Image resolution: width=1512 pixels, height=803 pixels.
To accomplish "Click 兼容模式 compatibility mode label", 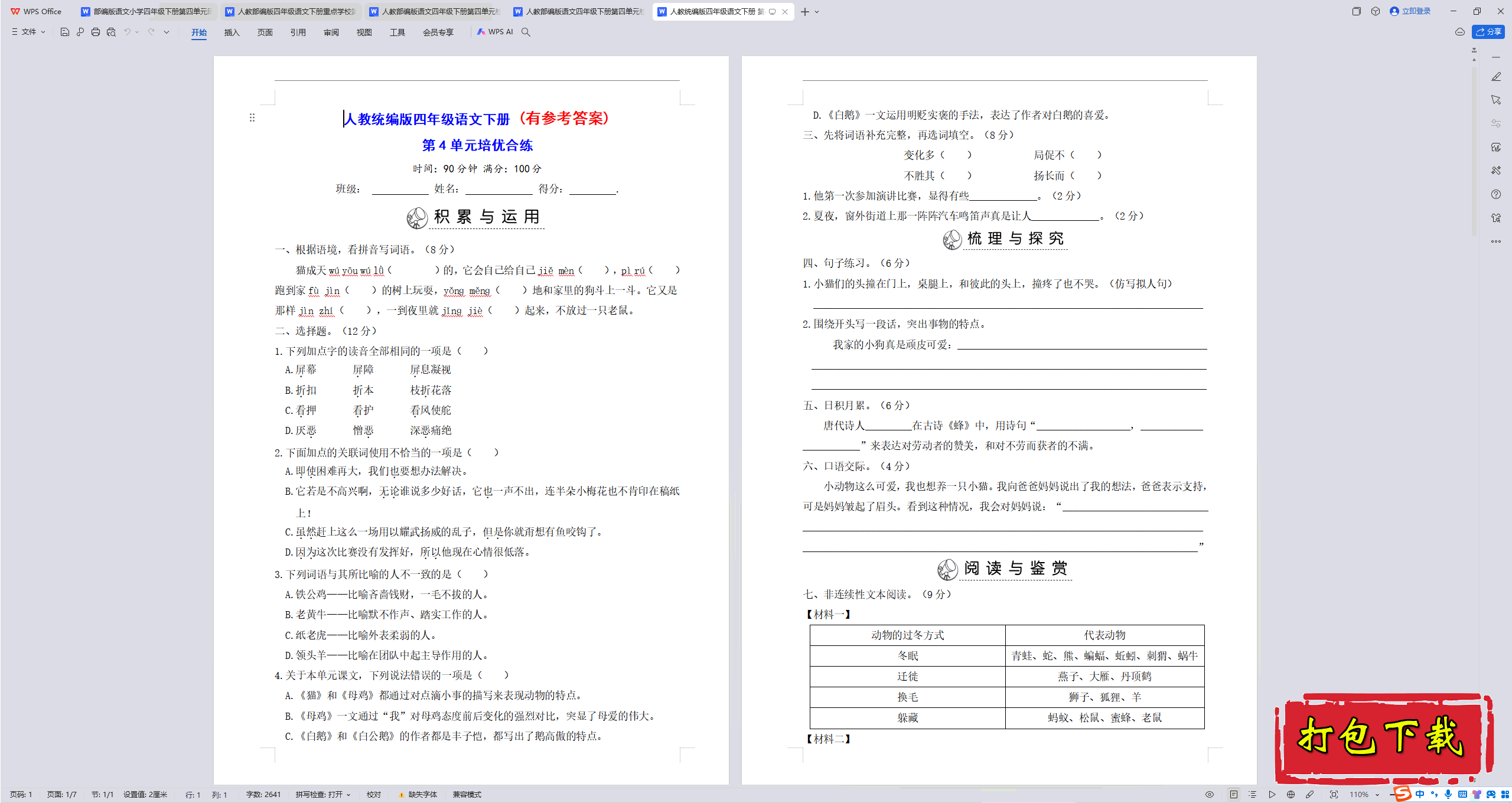I will pos(467,795).
